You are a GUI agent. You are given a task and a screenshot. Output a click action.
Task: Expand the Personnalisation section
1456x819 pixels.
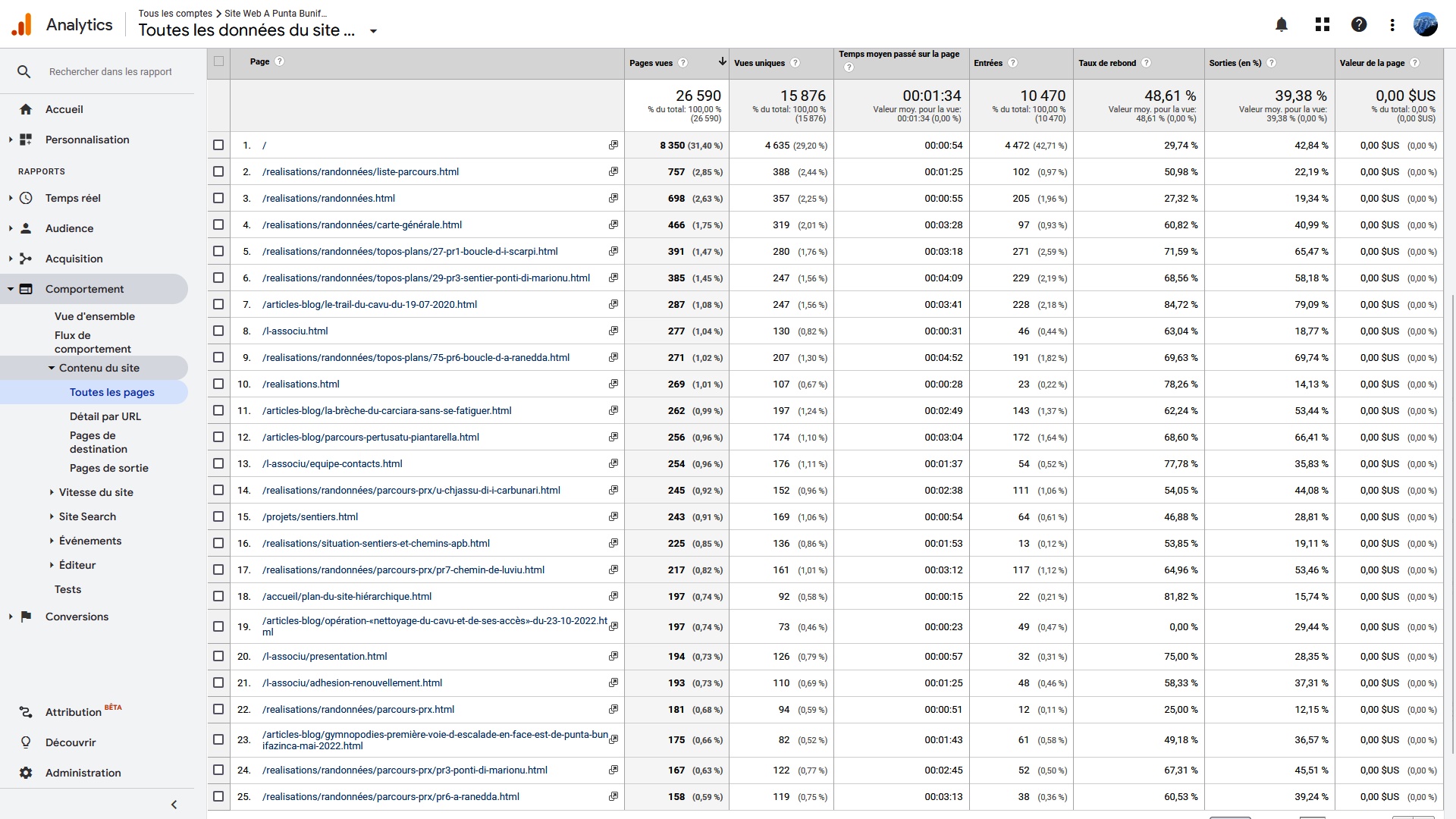pos(10,140)
